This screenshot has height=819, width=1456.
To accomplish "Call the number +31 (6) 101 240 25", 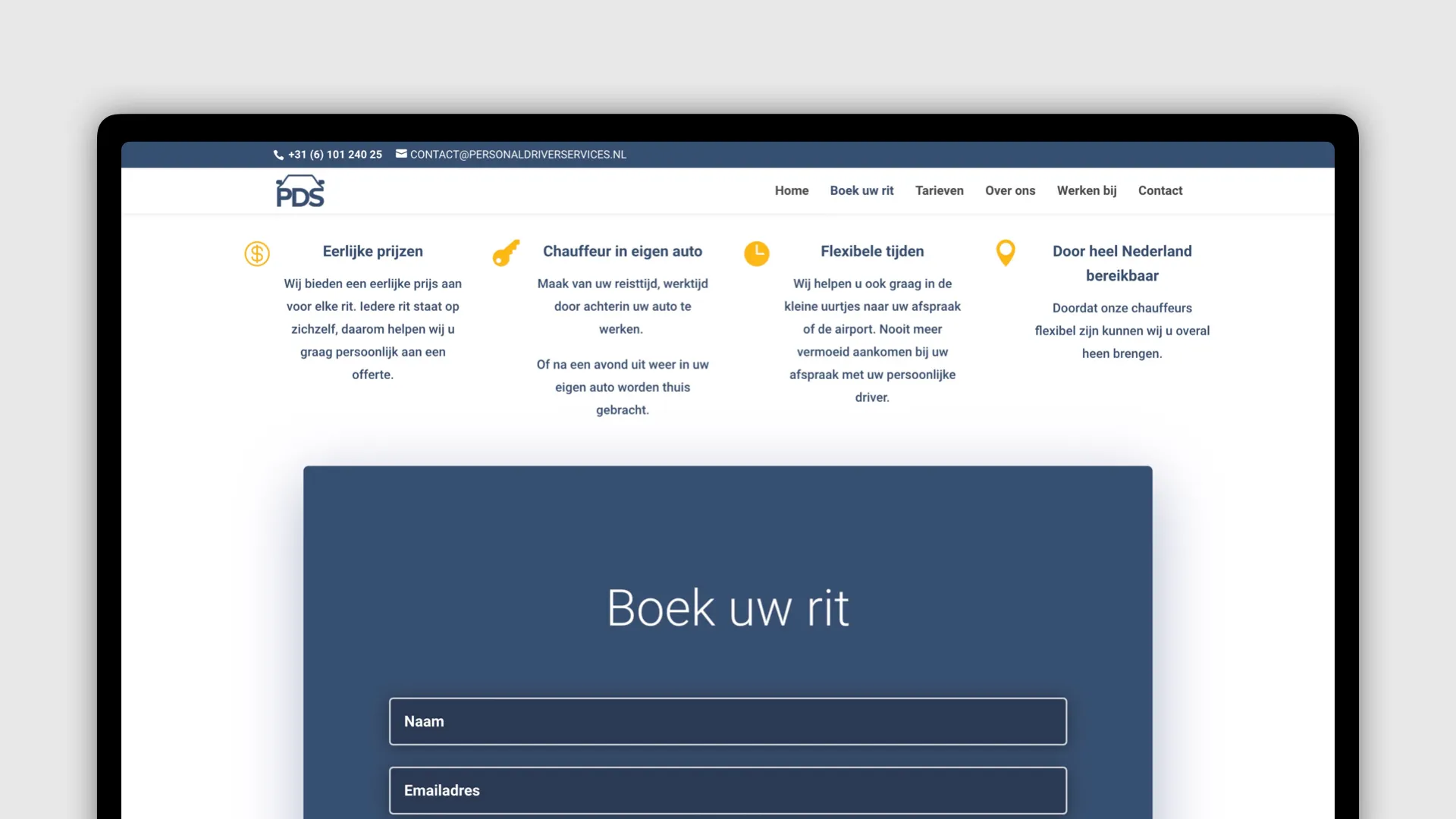I will click(x=335, y=155).
